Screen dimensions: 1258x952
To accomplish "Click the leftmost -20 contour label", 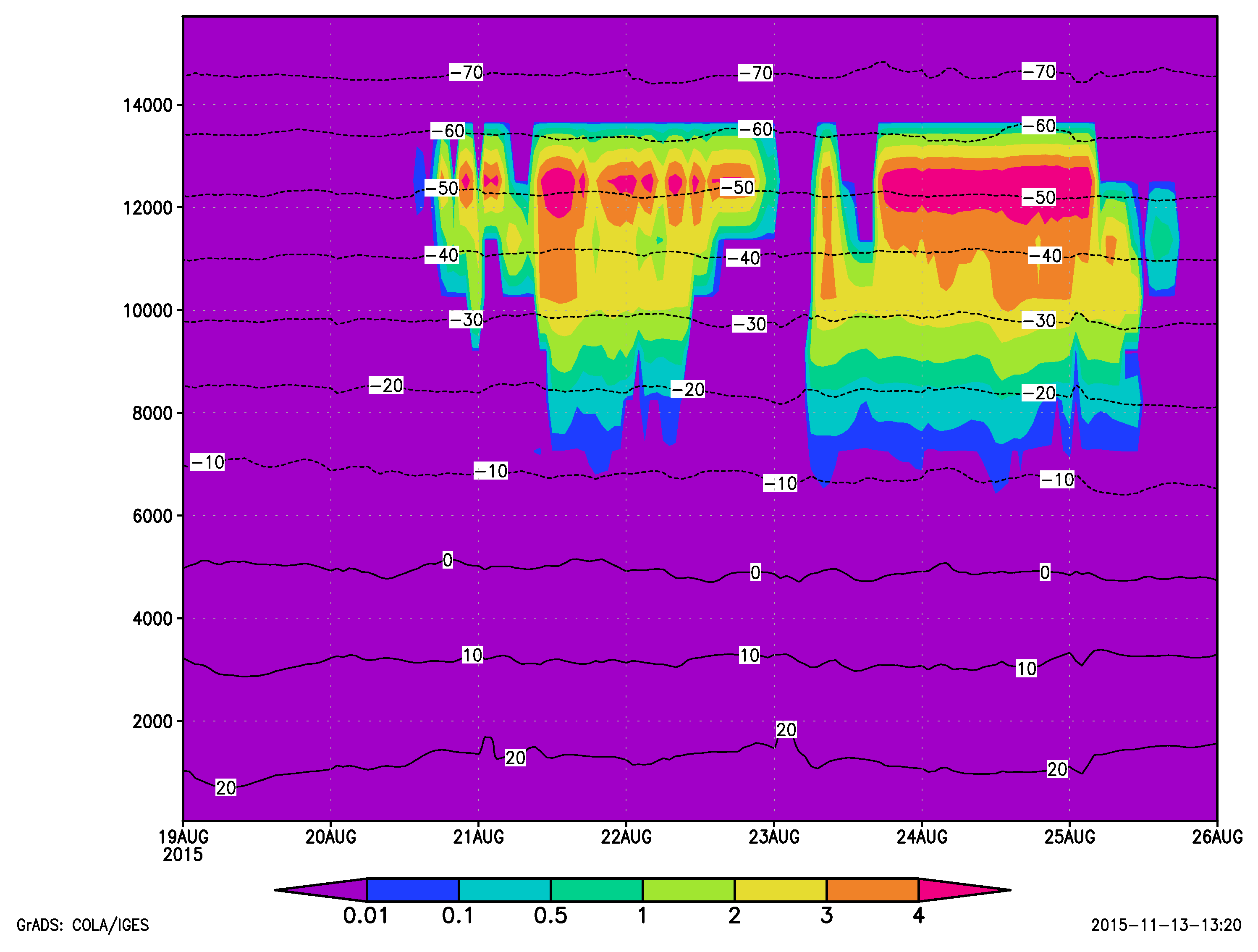I will [x=385, y=385].
